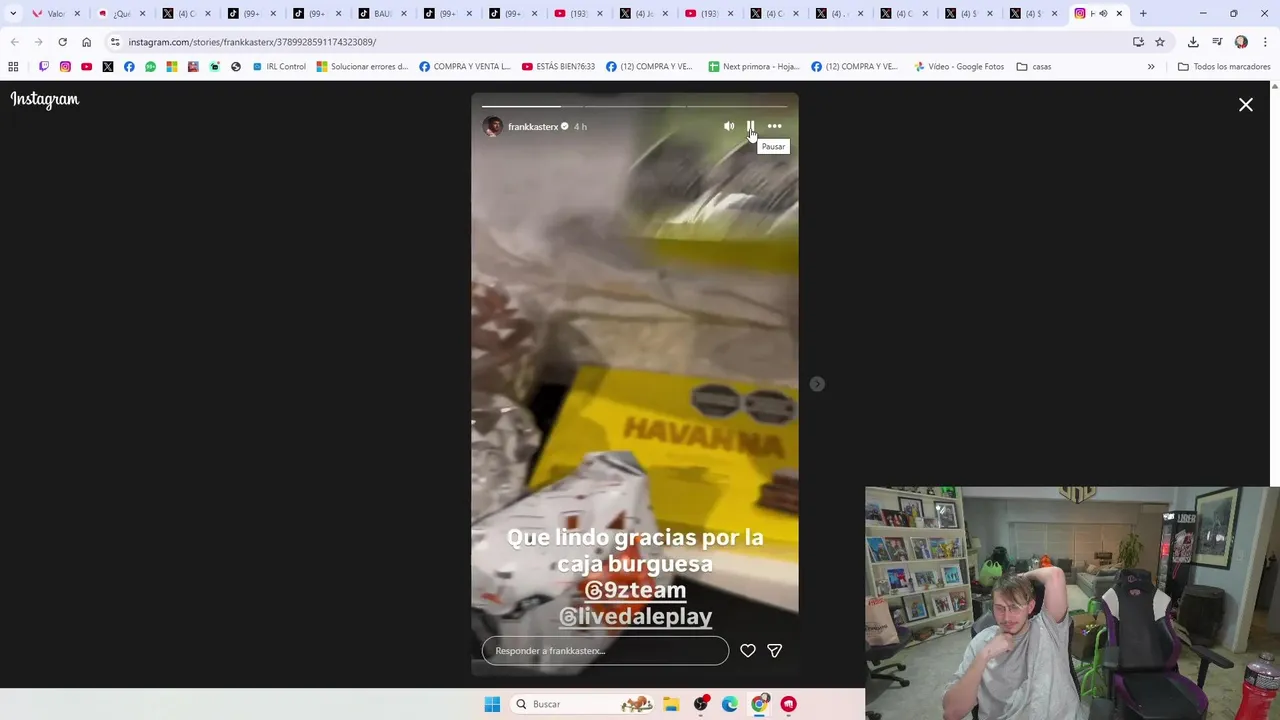
Task: Open the X bookmark icon
Action: click(x=108, y=67)
